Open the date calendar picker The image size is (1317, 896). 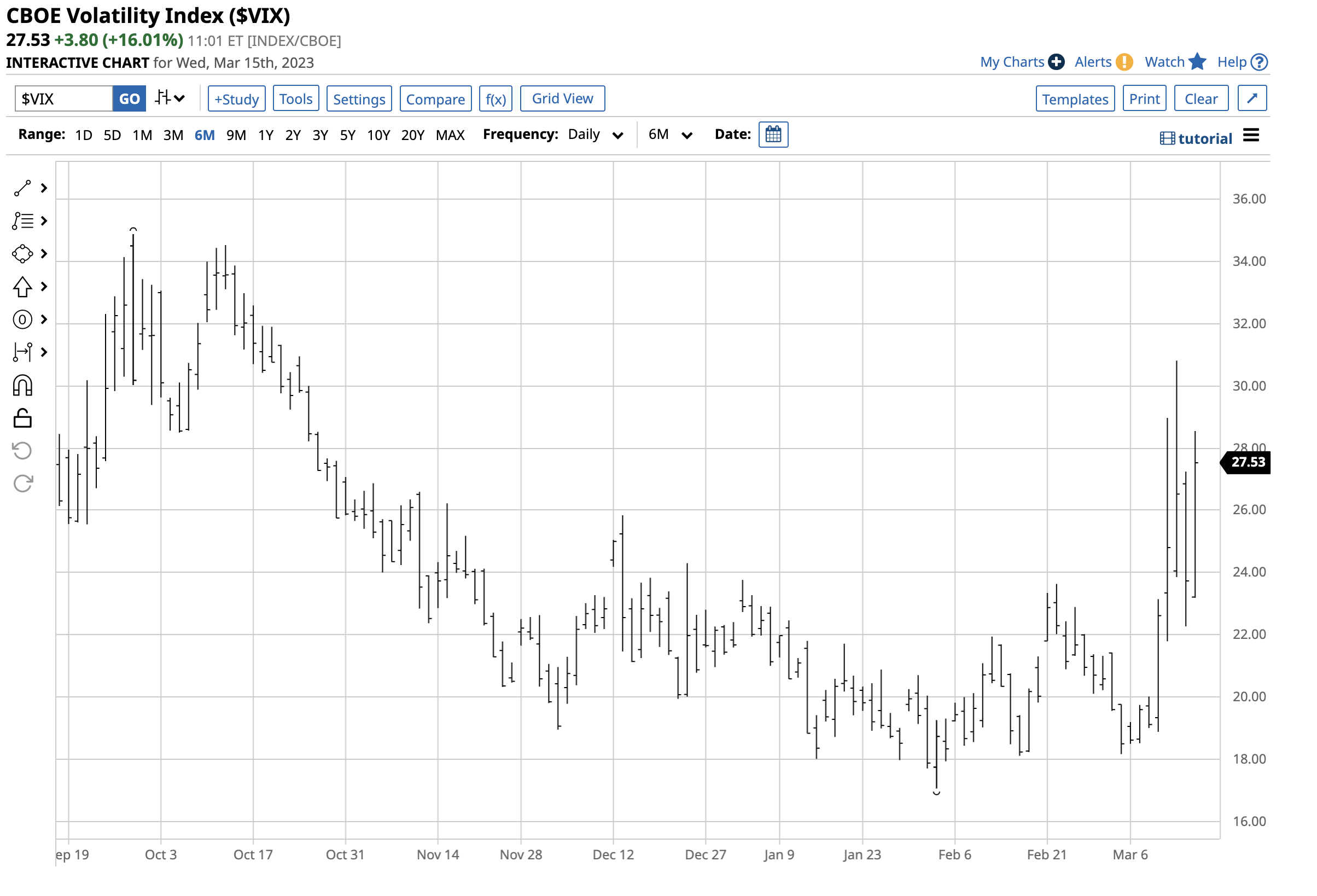(x=774, y=135)
